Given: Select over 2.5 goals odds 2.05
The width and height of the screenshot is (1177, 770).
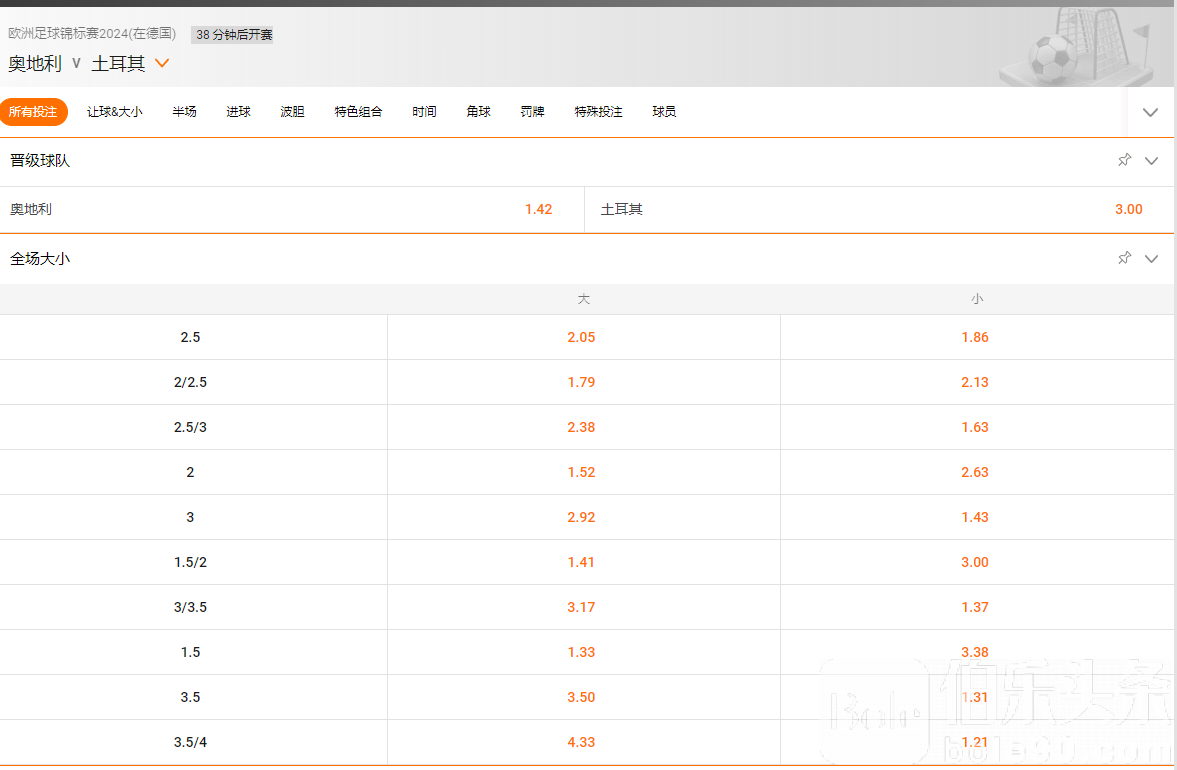Looking at the screenshot, I should click(x=581, y=337).
